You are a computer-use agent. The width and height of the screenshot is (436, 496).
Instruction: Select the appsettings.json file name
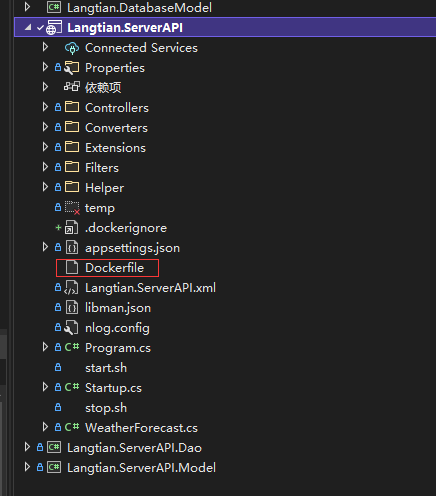(x=132, y=248)
